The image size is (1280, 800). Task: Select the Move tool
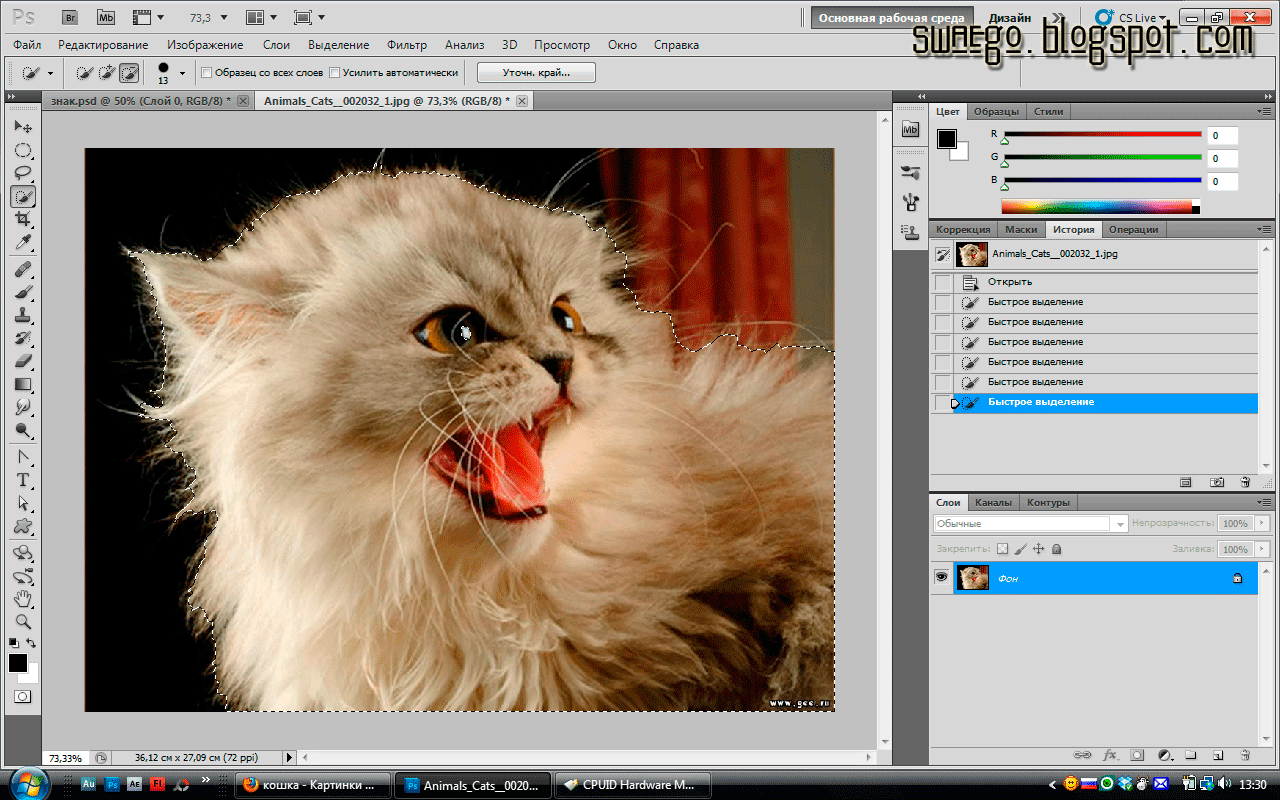[23, 127]
